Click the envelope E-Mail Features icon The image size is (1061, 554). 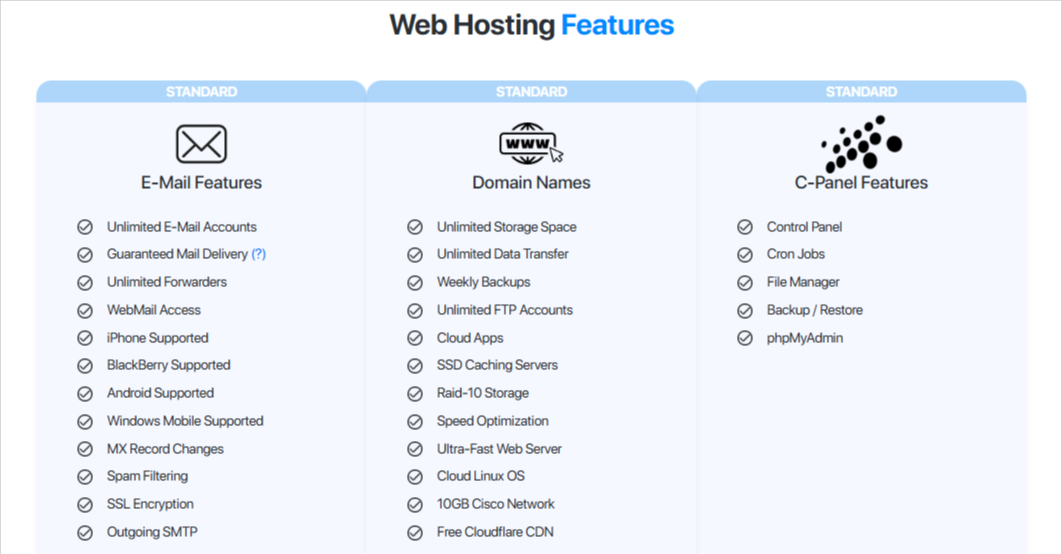[201, 143]
